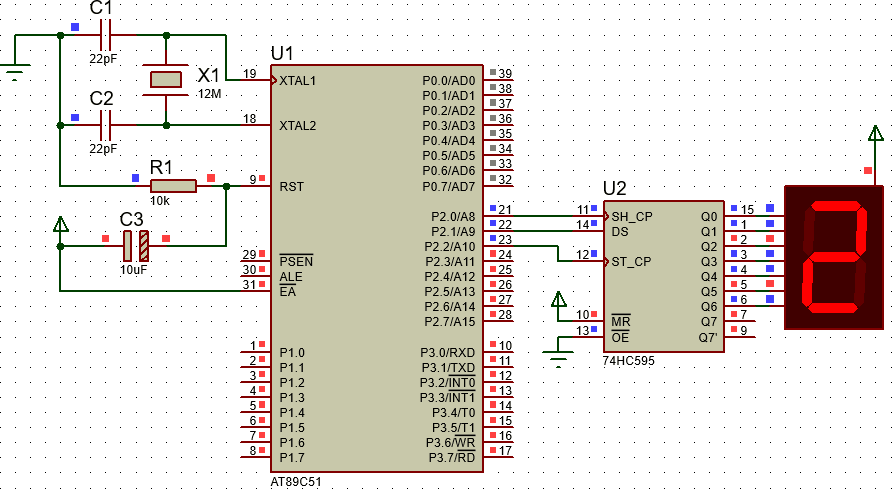This screenshot has height=493, width=895.
Task: Click the ground symbol below U2 OE pin
Action: [558, 358]
